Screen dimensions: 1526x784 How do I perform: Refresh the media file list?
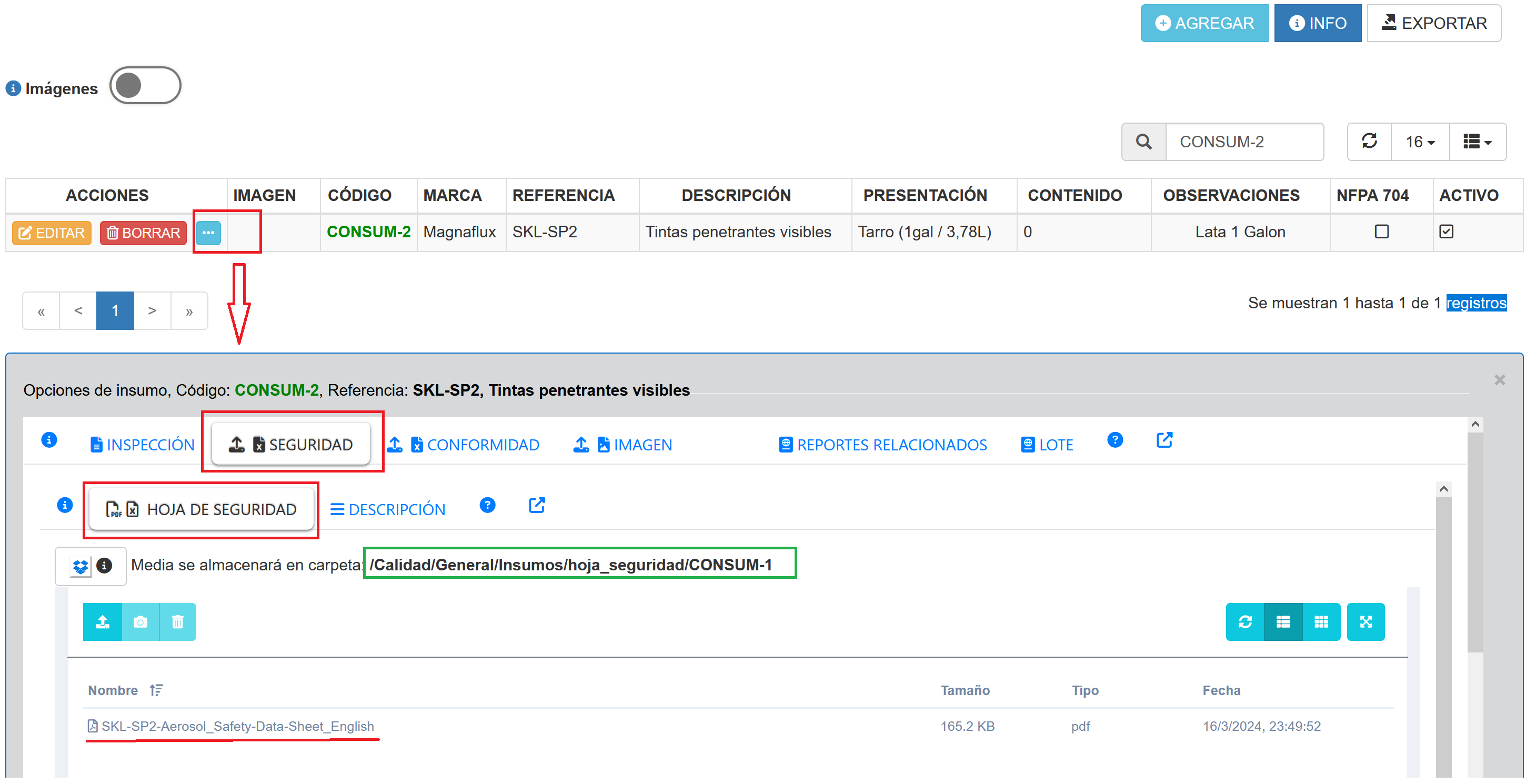(1244, 622)
